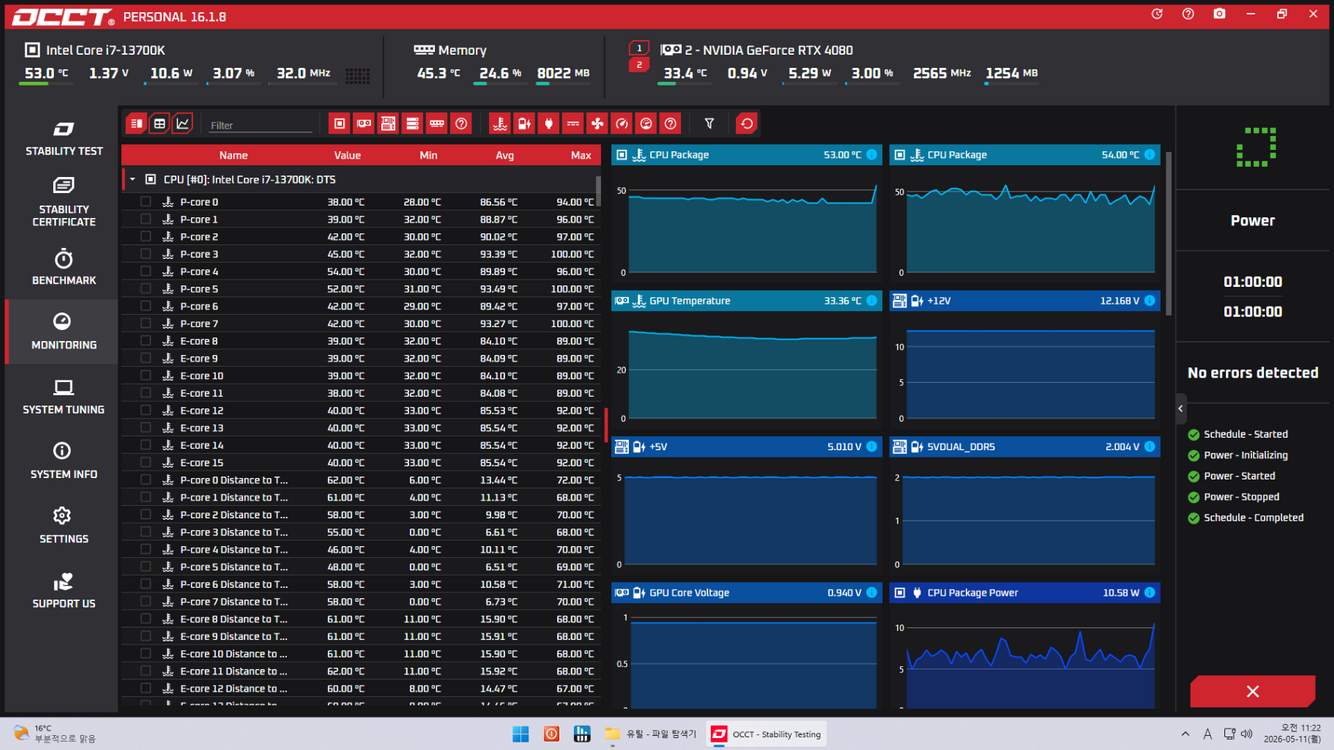Check the E-core 12 checkbox
Viewport: 1334px width, 750px height.
[x=146, y=410]
